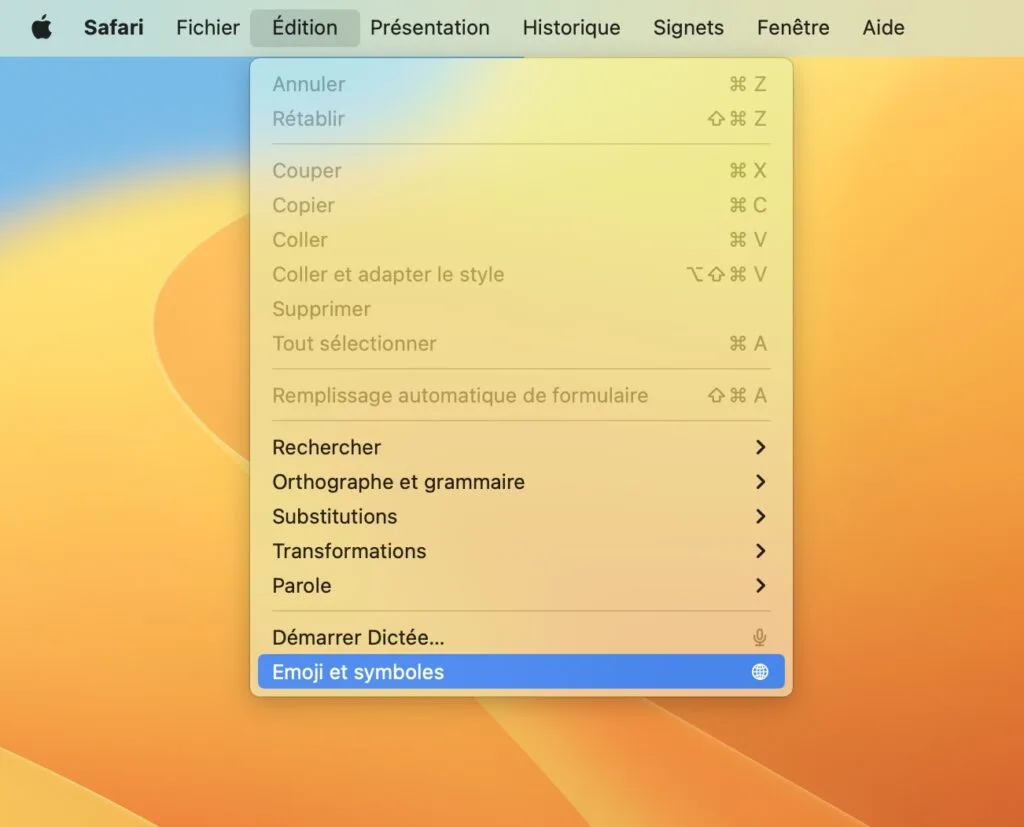
Task: Choose Rétablir menu entry
Action: [x=521, y=119]
